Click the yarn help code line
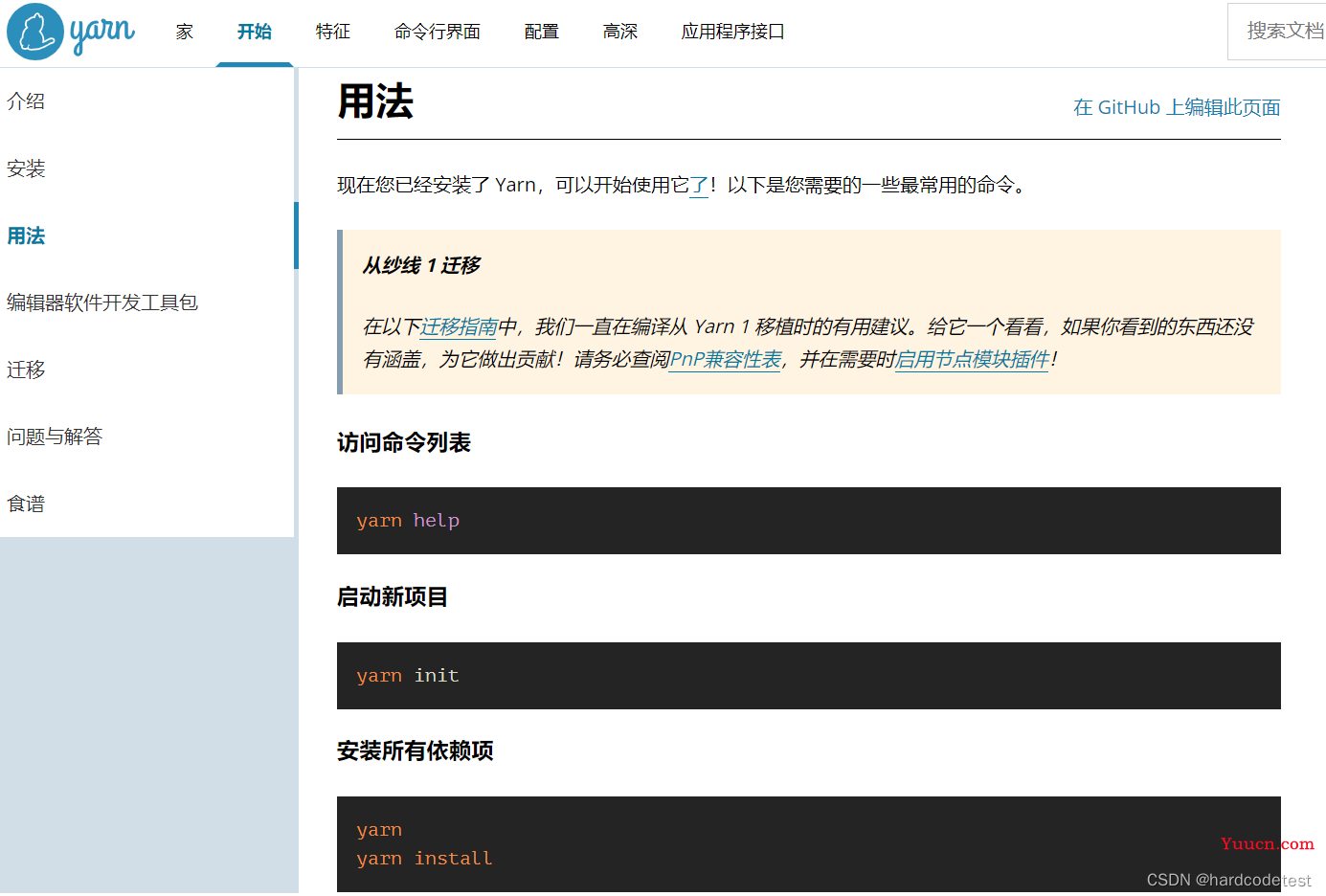This screenshot has width=1326, height=896. 408,521
